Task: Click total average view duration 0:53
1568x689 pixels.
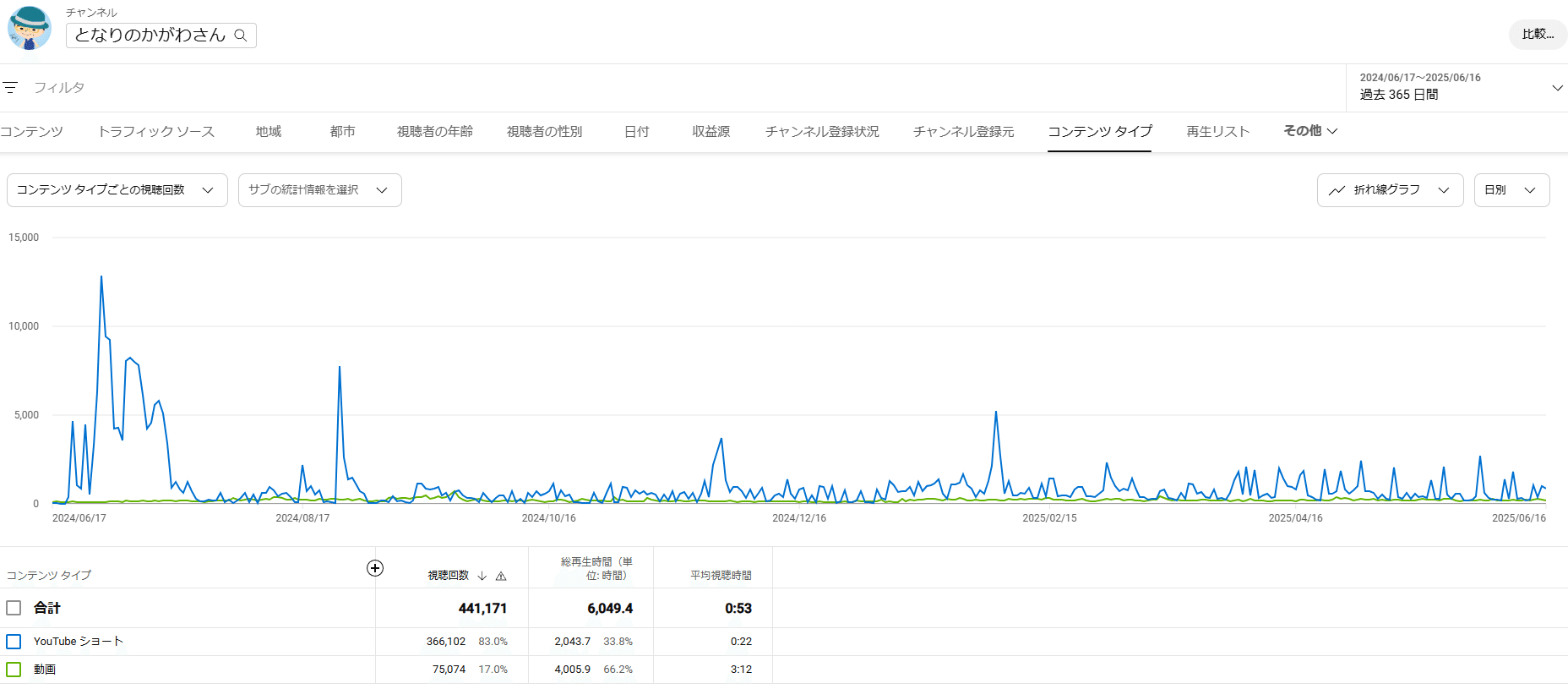Action: (738, 609)
